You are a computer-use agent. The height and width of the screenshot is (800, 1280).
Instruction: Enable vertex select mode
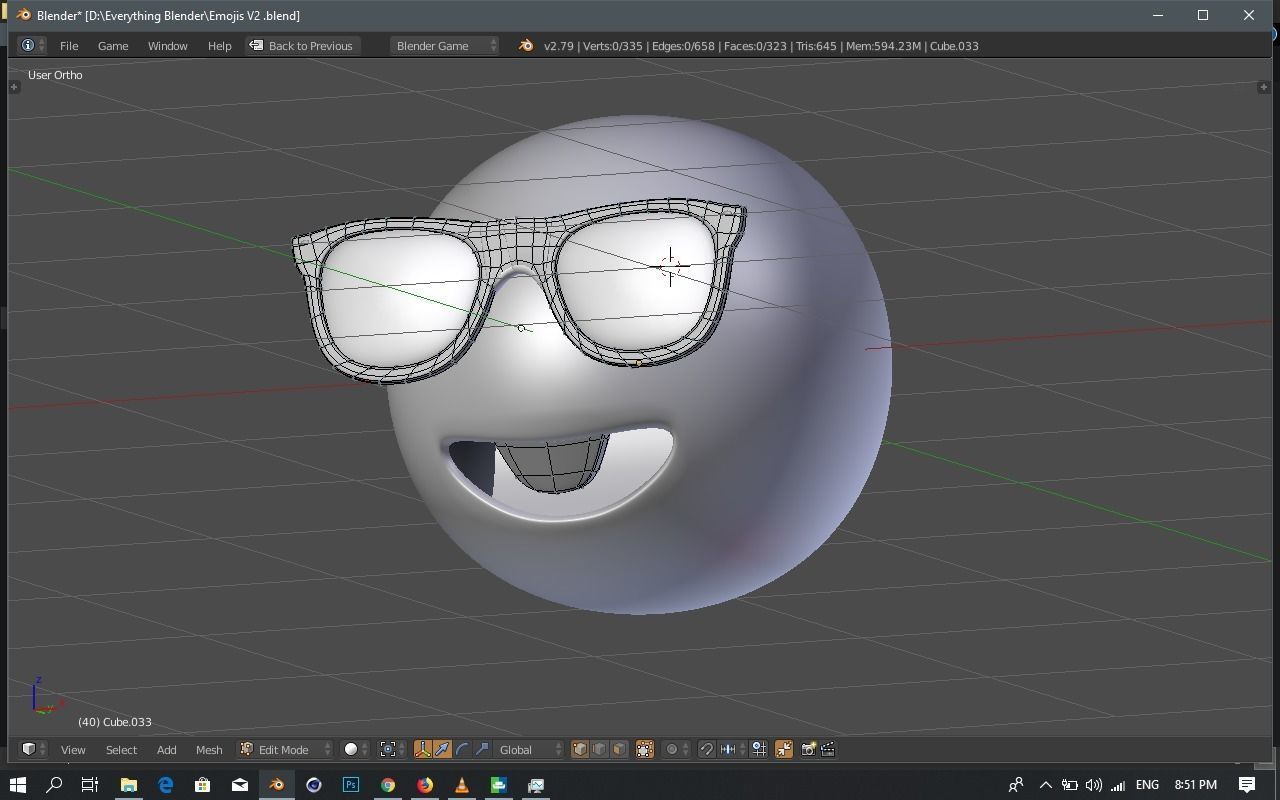(580, 749)
